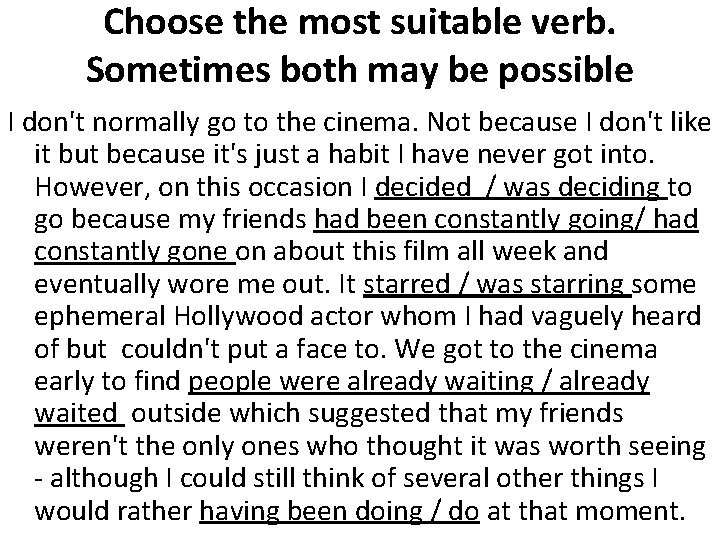Click underlined 'had been constantly going/ had'
The height and width of the screenshot is (540, 720).
(506, 219)
